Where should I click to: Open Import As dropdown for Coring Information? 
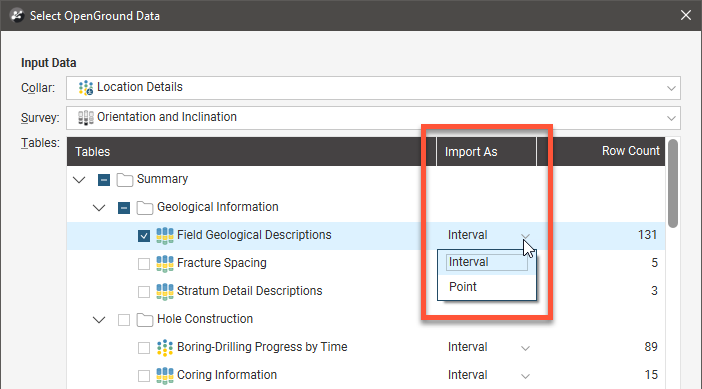(x=525, y=376)
